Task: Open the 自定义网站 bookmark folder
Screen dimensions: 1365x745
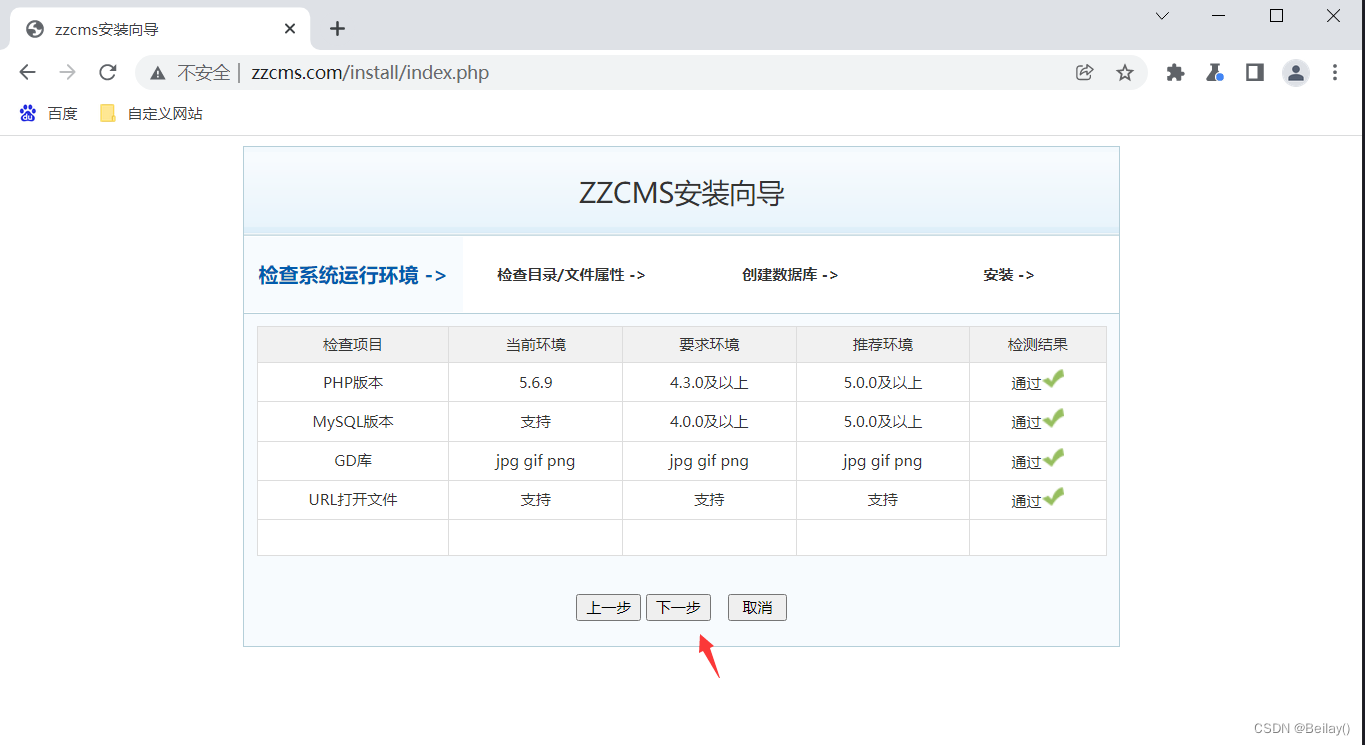Action: pyautogui.click(x=151, y=114)
